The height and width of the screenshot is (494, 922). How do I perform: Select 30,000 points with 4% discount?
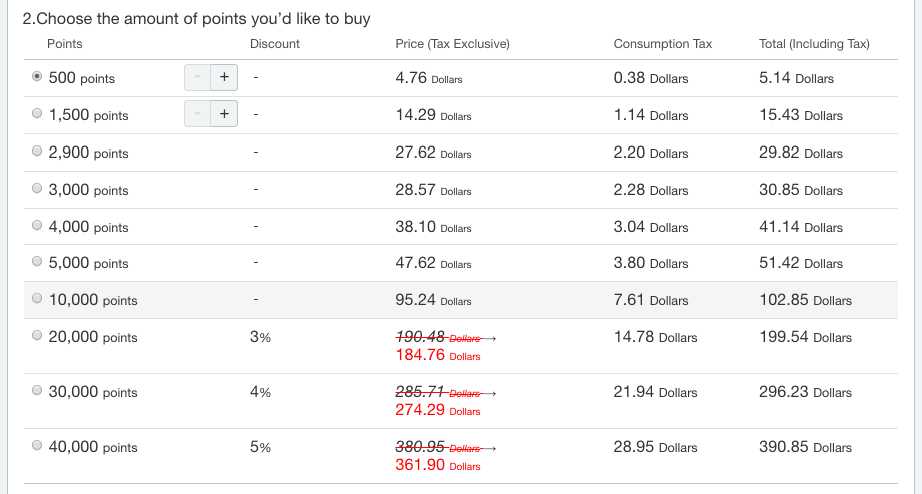[x=37, y=390]
